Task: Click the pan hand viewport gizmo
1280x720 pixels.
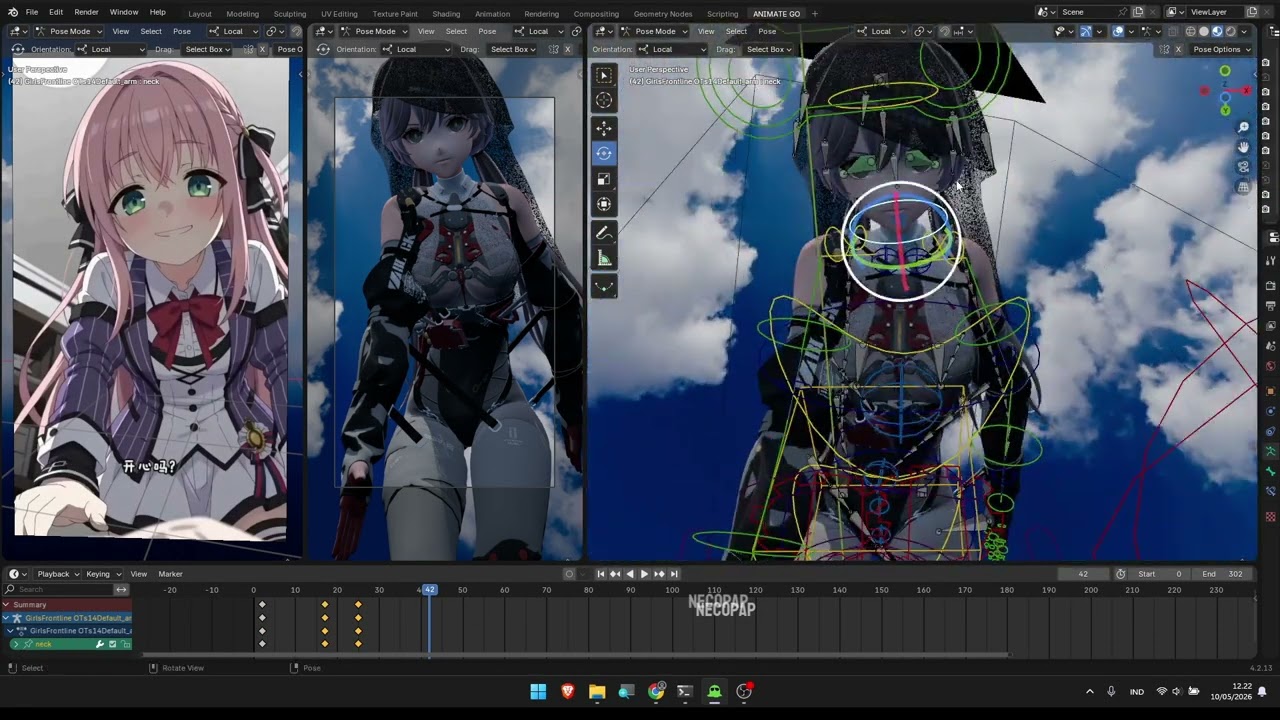Action: (x=1243, y=147)
